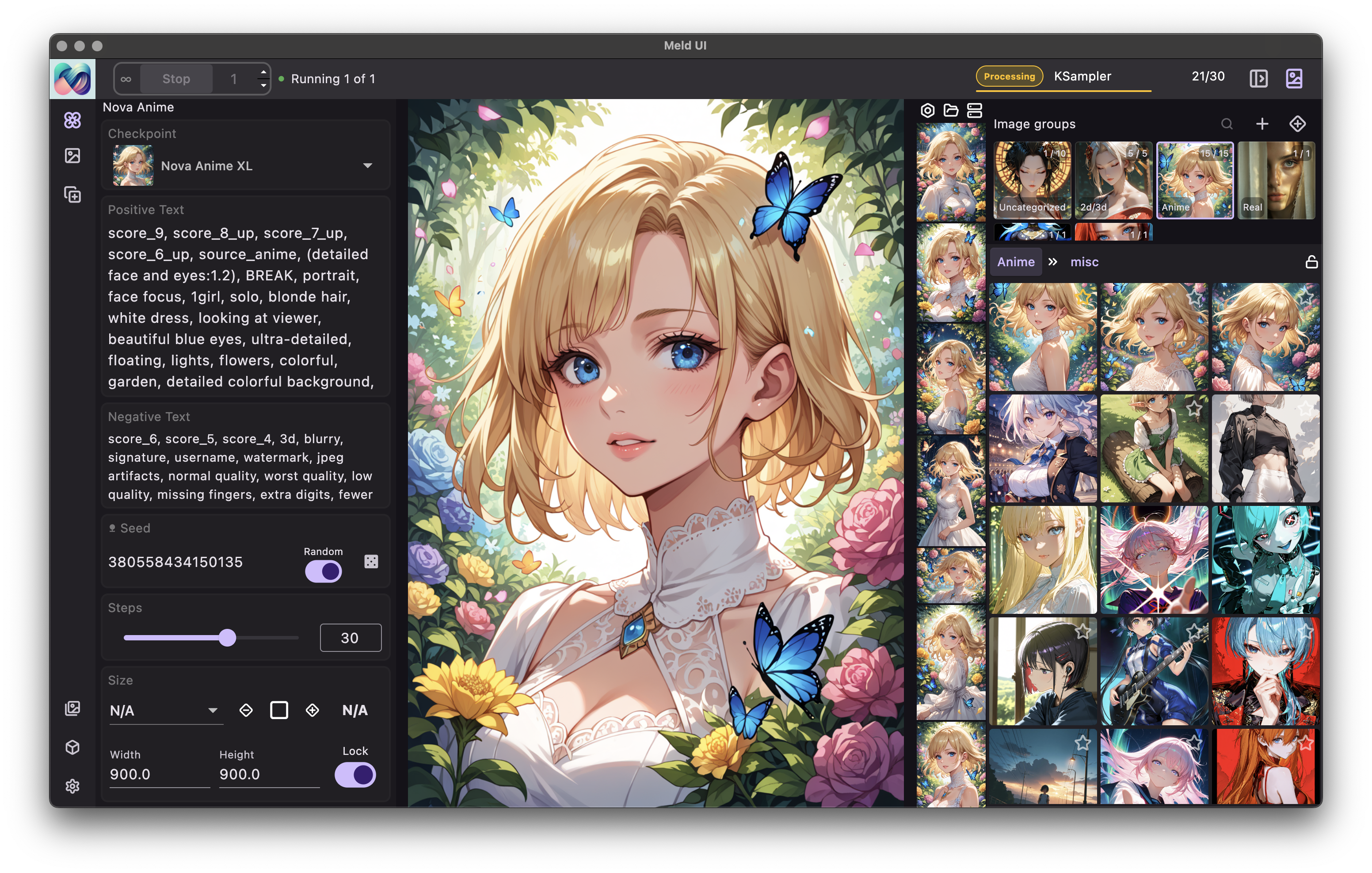The height and width of the screenshot is (873, 1372).
Task: Select the Anime breadcrumb tab
Action: coord(1015,262)
